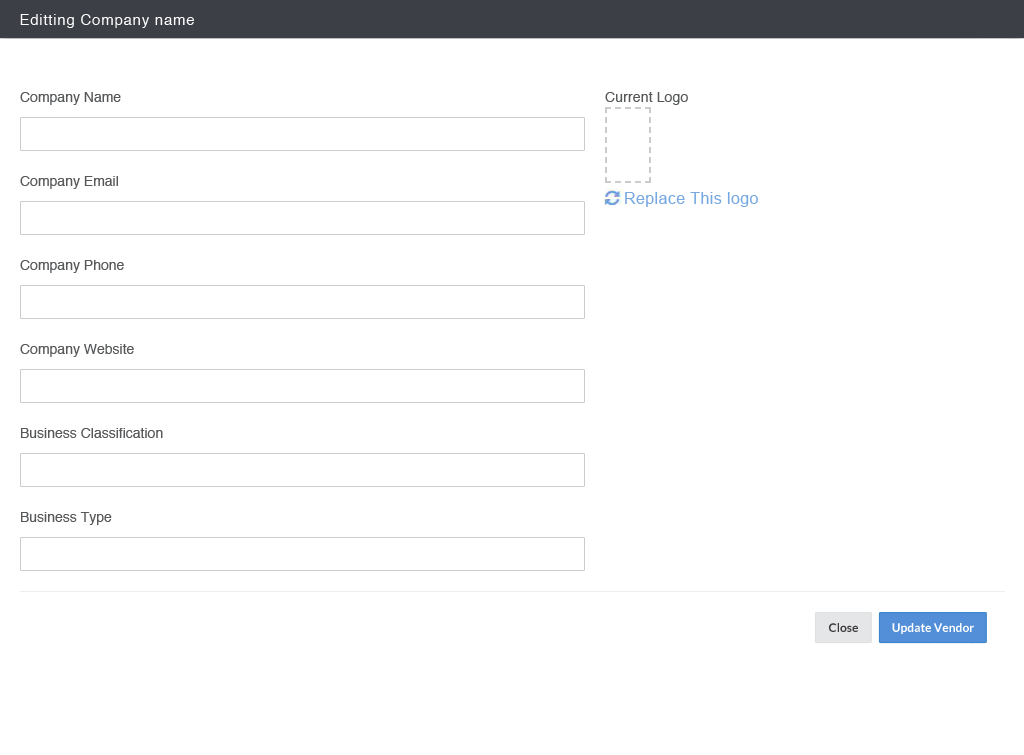Click into the Company Email text box
Screen dimensions: 1024x755
click(302, 218)
